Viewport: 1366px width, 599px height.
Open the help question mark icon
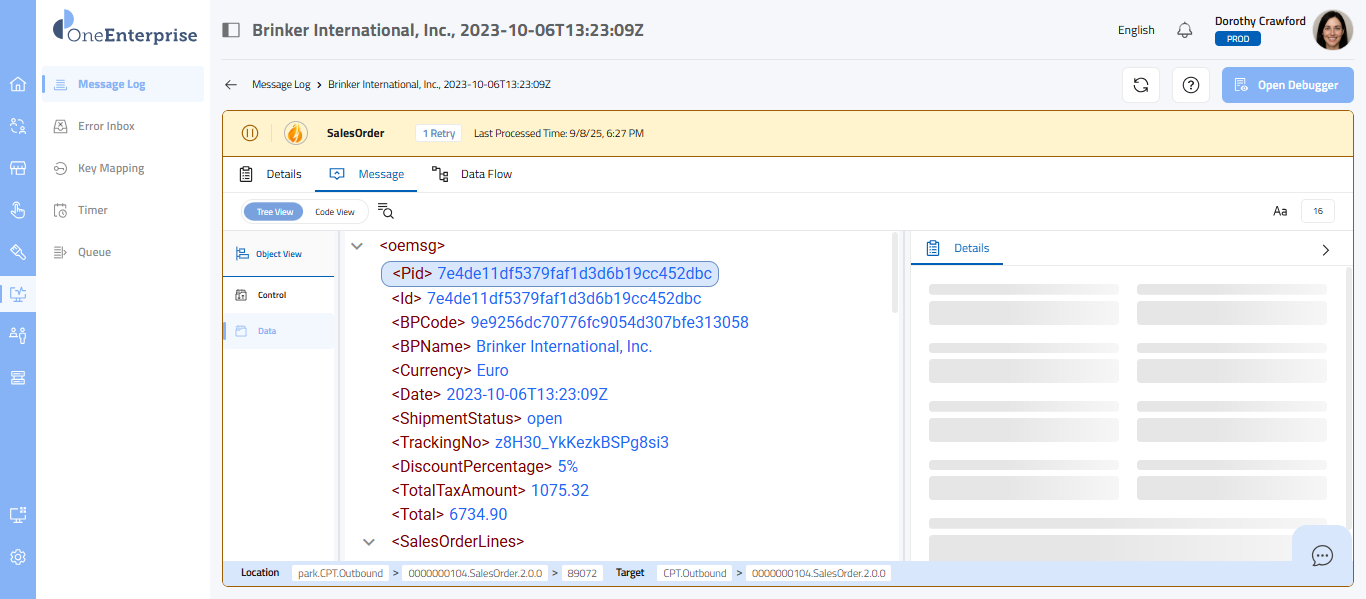point(1190,85)
